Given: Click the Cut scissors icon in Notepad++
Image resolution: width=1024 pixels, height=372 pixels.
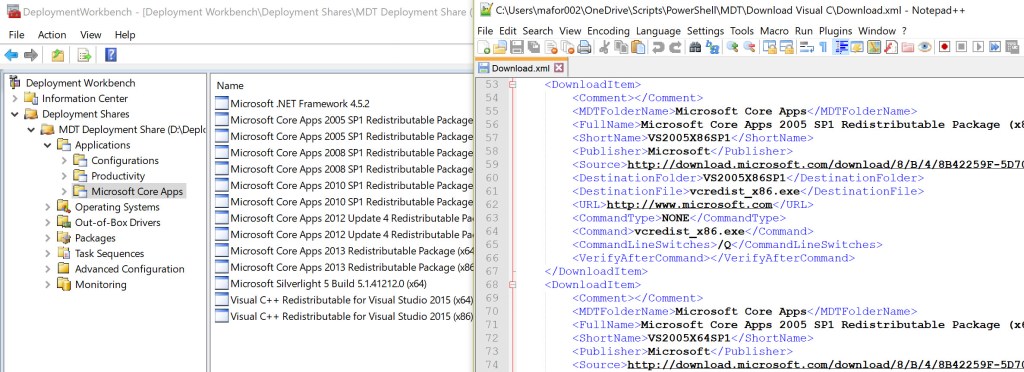Looking at the screenshot, I should [604, 47].
